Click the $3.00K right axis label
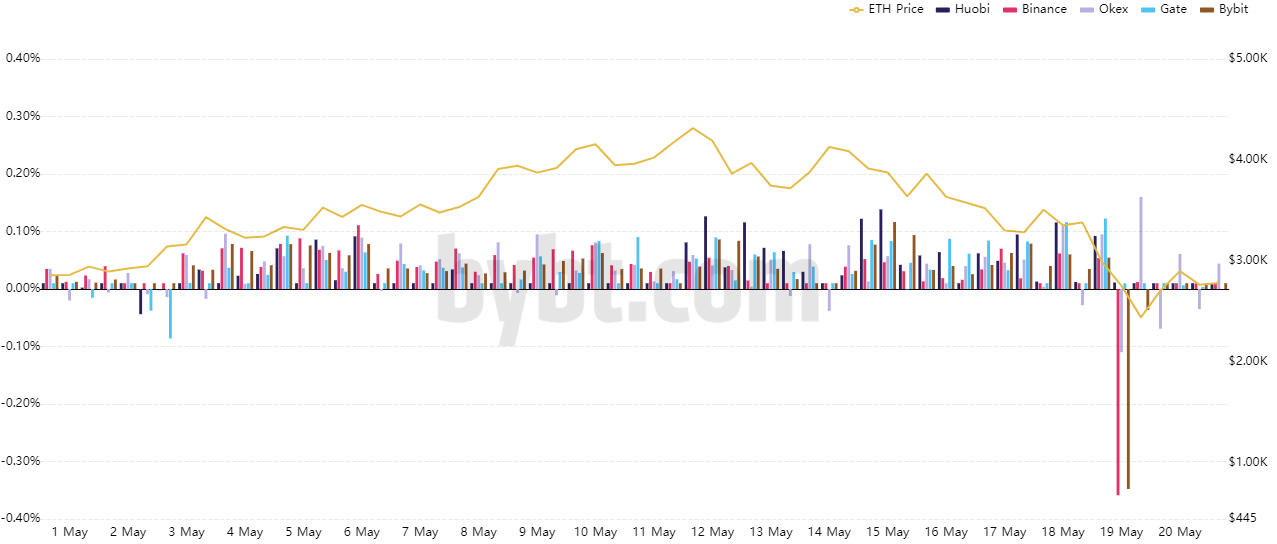This screenshot has height=544, width=1277. pyautogui.click(x=1248, y=260)
